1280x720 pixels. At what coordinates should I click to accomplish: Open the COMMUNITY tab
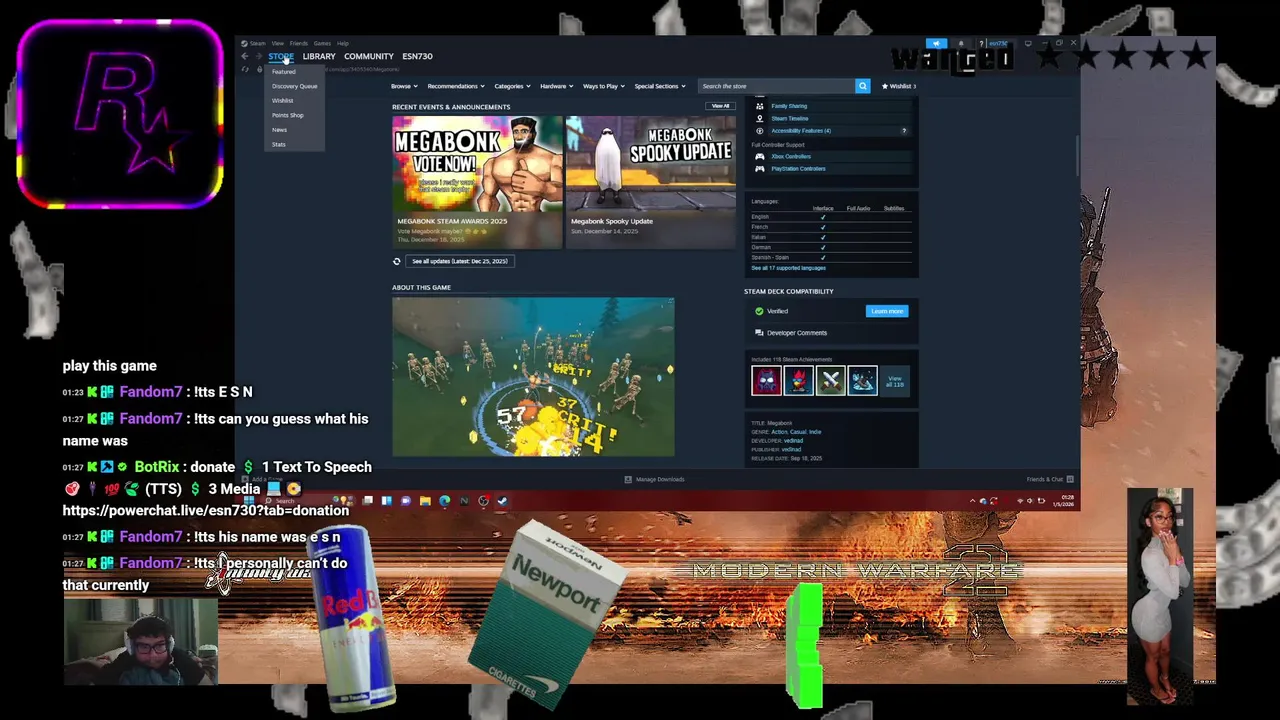pyautogui.click(x=369, y=56)
